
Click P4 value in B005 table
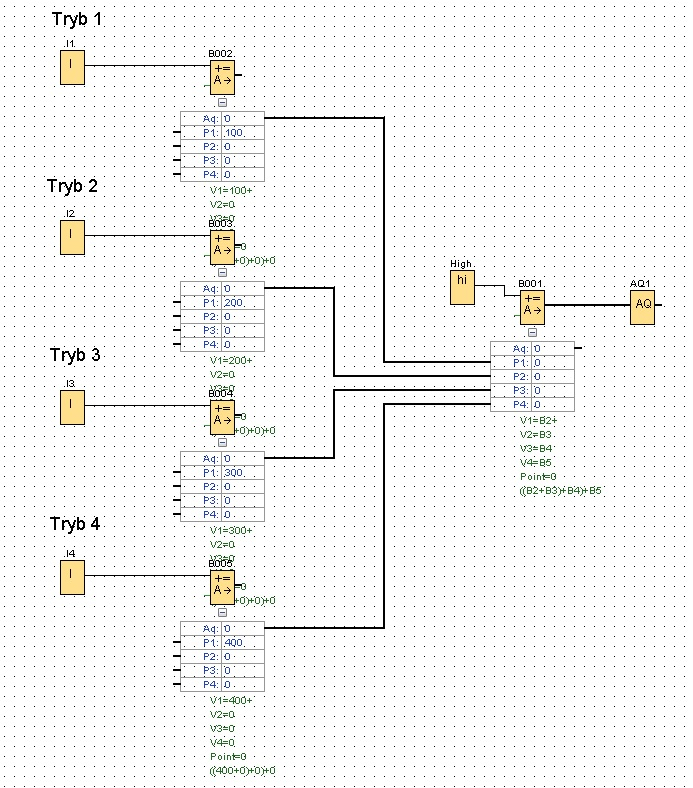243,684
